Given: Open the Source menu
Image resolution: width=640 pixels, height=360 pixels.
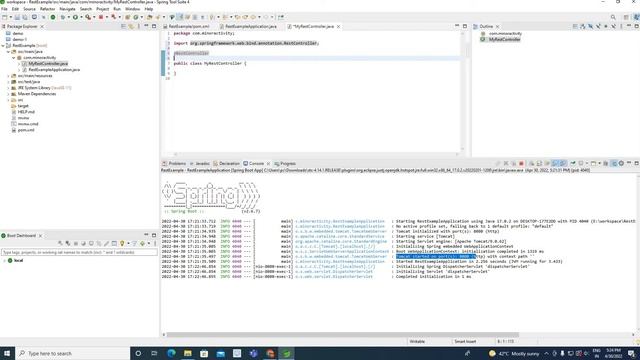Looking at the screenshot, I should coord(29,9).
